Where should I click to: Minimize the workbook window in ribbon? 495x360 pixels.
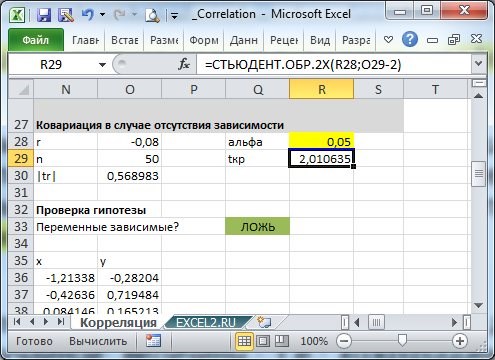coord(432,40)
